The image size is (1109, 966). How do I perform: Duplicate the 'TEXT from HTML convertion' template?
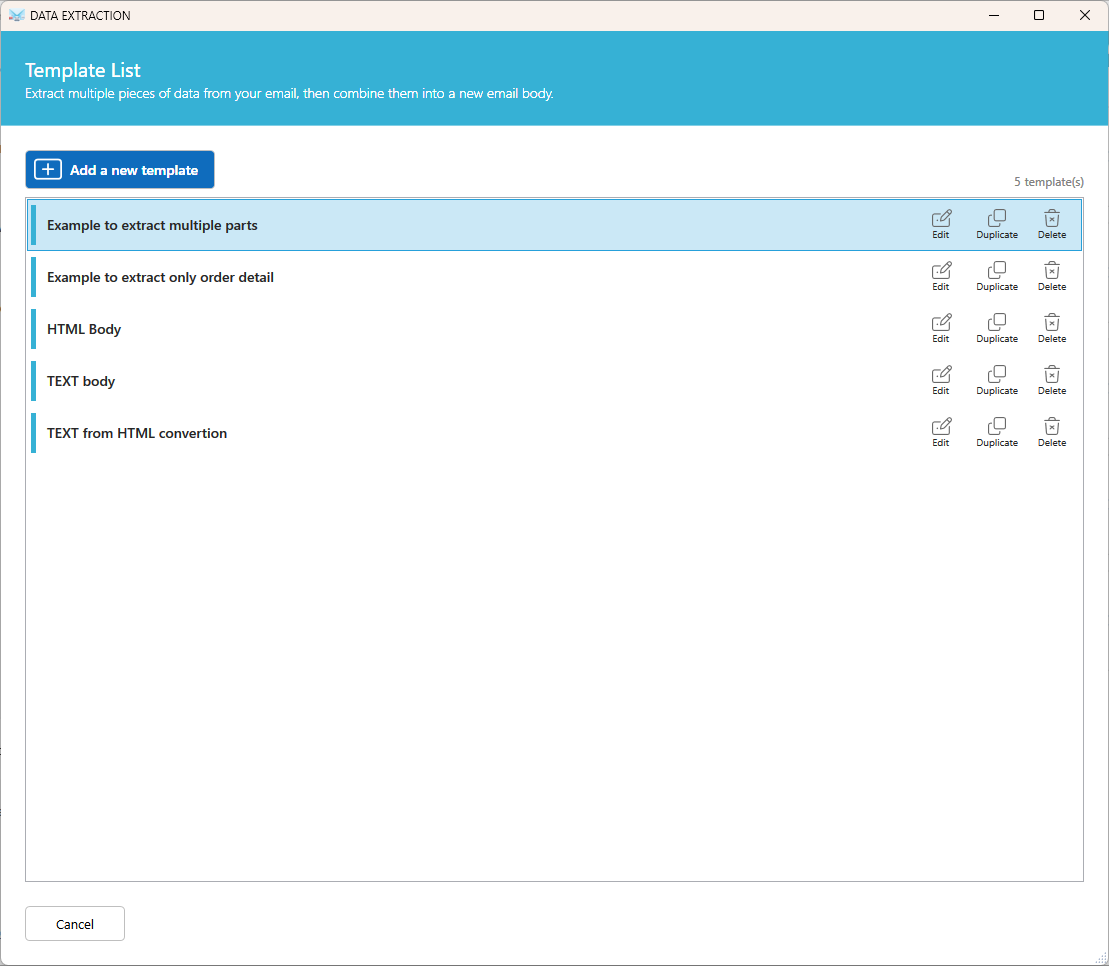pyautogui.click(x=997, y=433)
